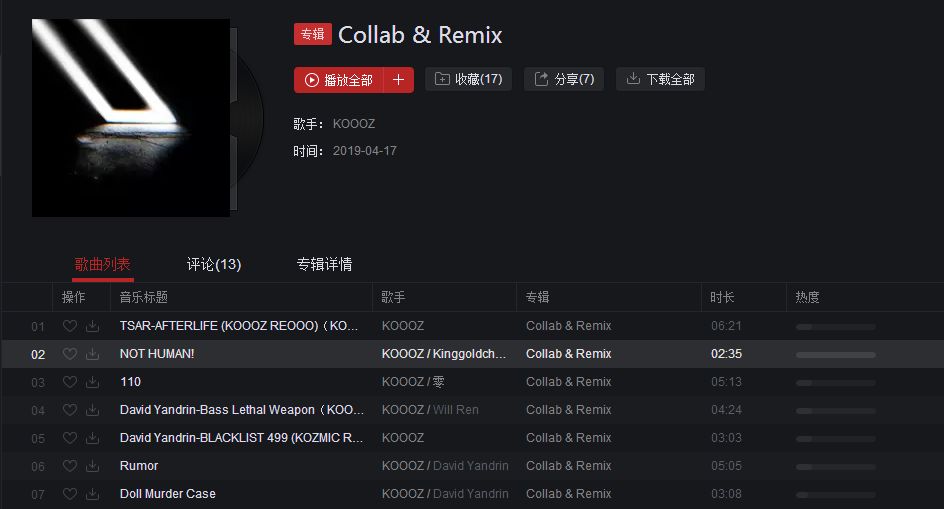Click download icon for Rumor track

tap(92, 466)
